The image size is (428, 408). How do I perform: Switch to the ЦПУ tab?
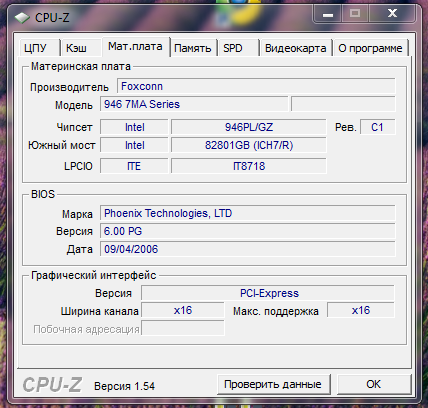click(39, 48)
